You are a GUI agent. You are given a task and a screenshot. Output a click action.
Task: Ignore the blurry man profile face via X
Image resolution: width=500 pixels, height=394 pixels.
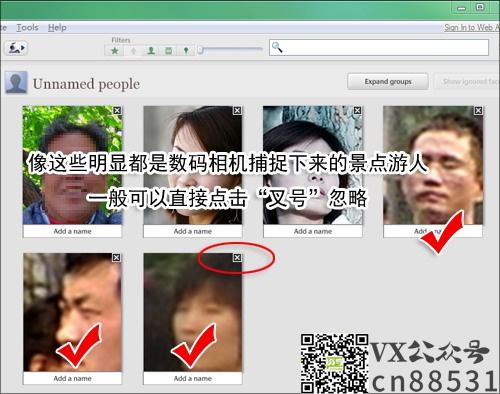tap(116, 258)
